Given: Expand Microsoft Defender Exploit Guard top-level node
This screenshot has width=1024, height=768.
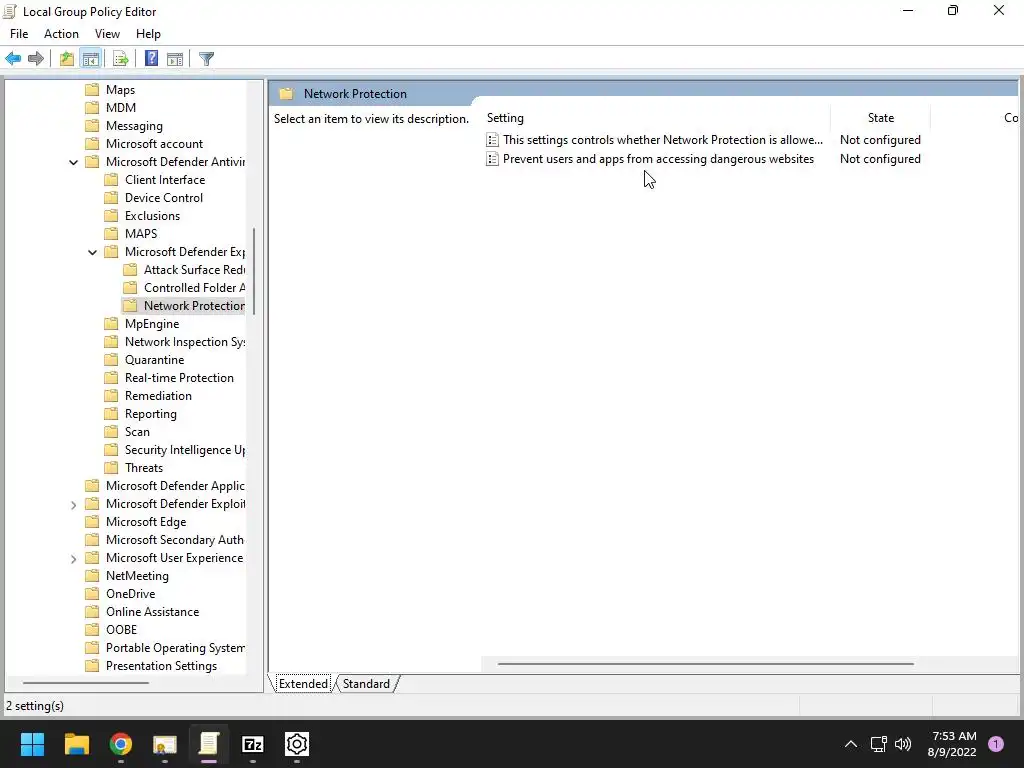Looking at the screenshot, I should click(x=73, y=505).
